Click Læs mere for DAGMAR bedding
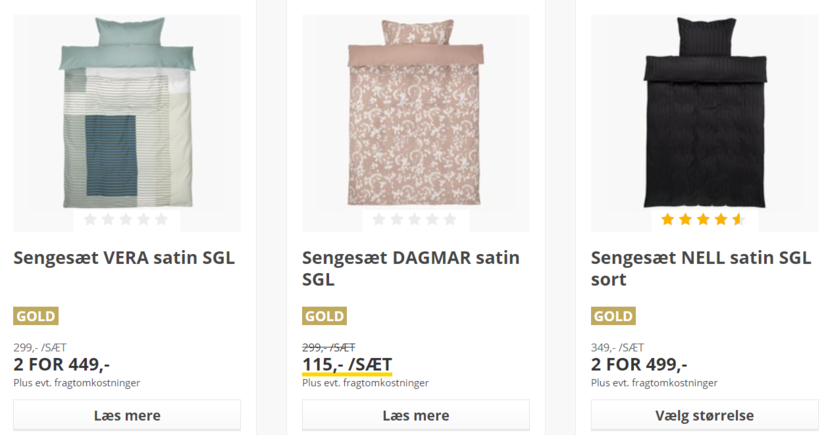Viewport: 826px width, 435px height. pyautogui.click(x=416, y=415)
